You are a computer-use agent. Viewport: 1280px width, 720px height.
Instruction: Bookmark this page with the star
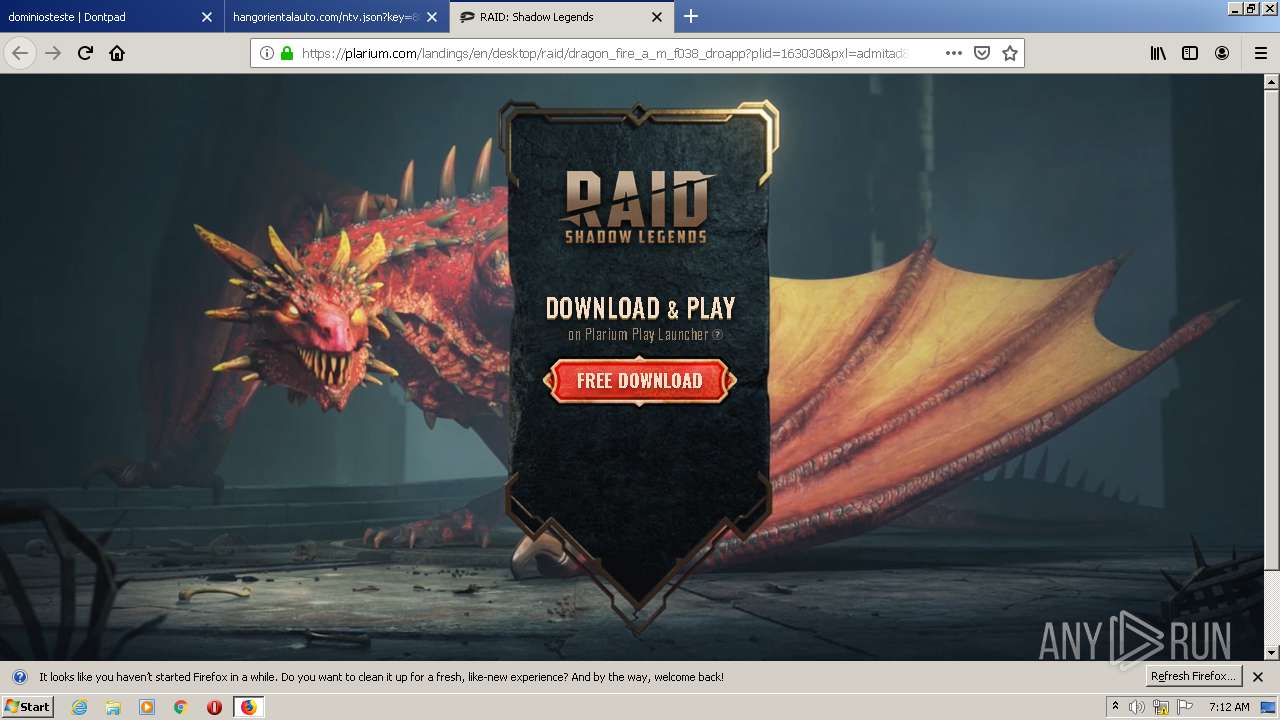[1010, 53]
